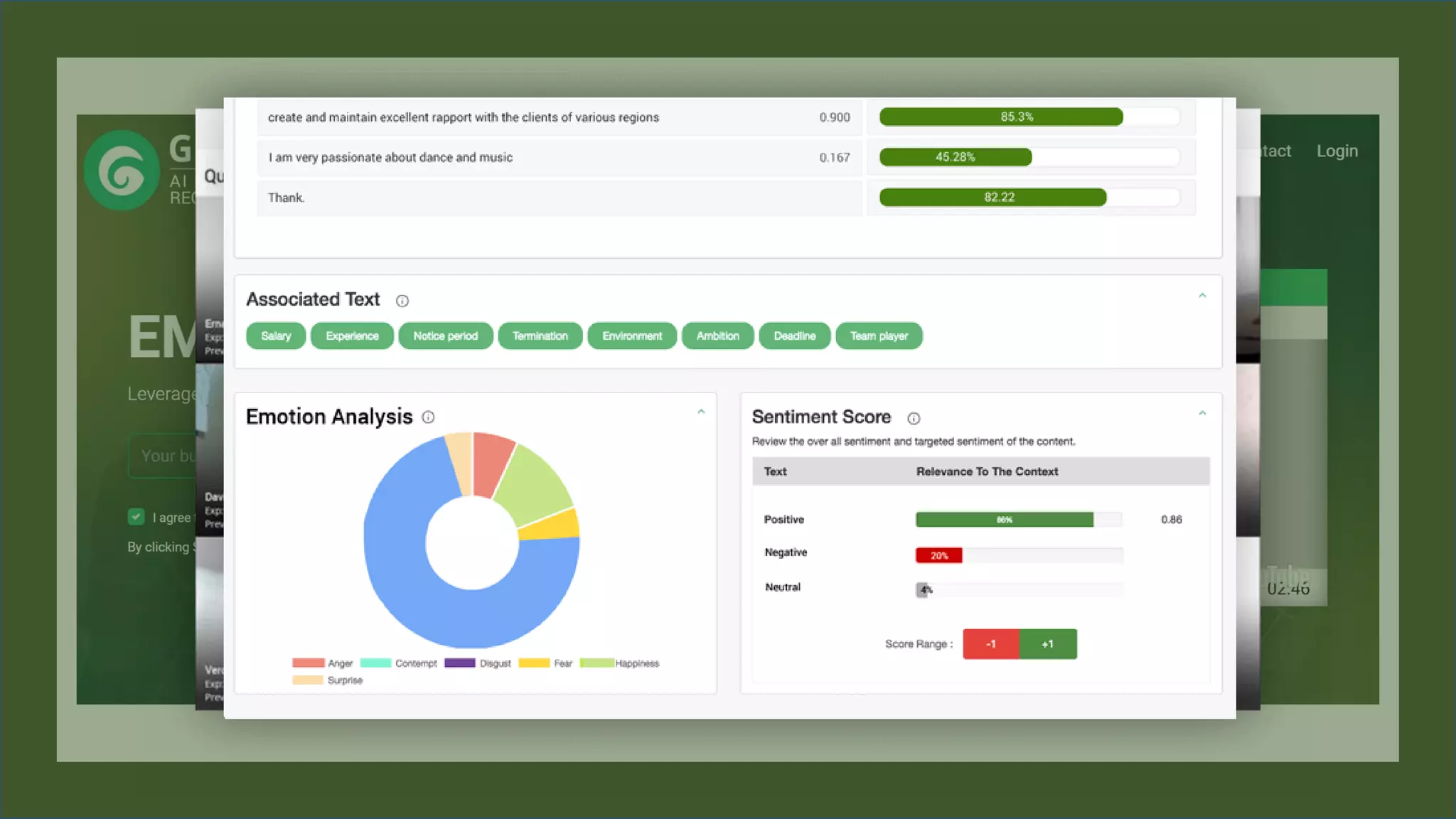Screen dimensions: 1456x819
Task: Click the Team player tag
Action: click(879, 336)
